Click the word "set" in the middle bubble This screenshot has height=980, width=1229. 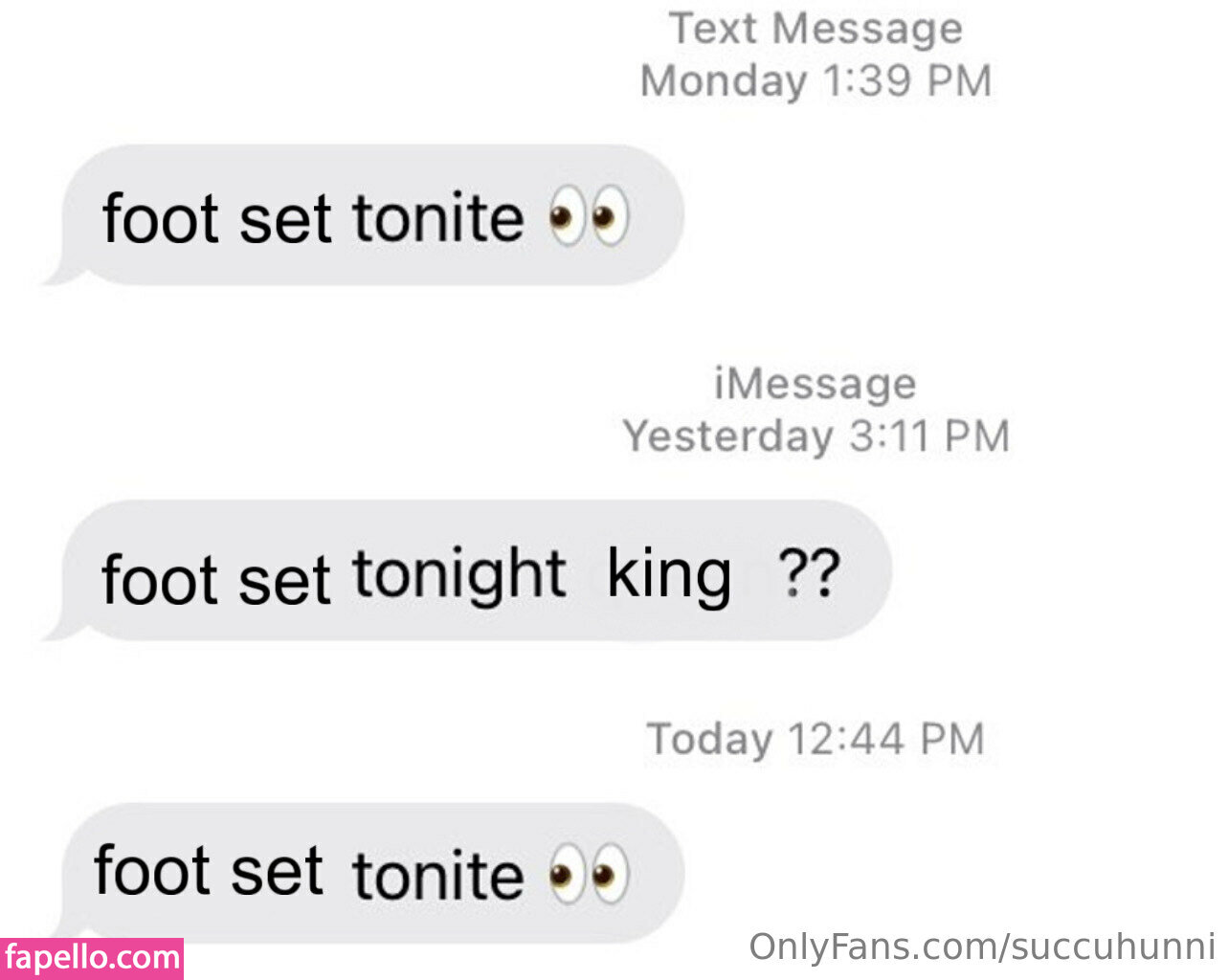pyautogui.click(x=284, y=581)
